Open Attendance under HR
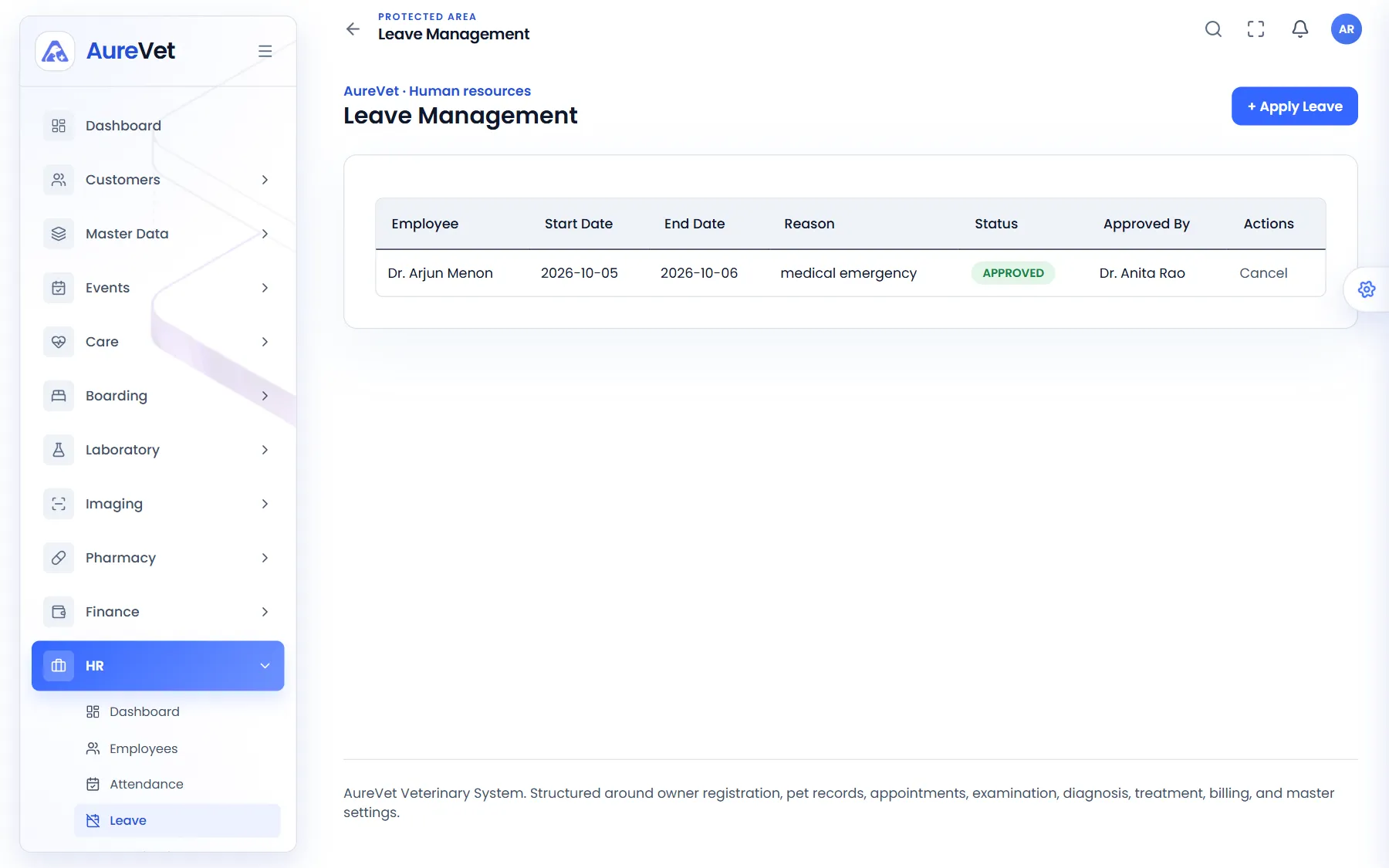This screenshot has width=1389, height=868. pos(177,784)
